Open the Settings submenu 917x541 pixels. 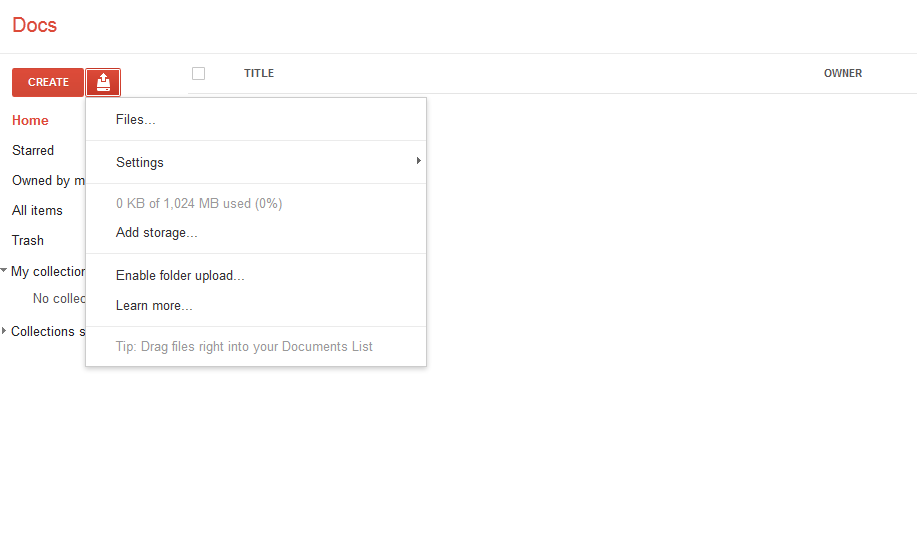(256, 162)
